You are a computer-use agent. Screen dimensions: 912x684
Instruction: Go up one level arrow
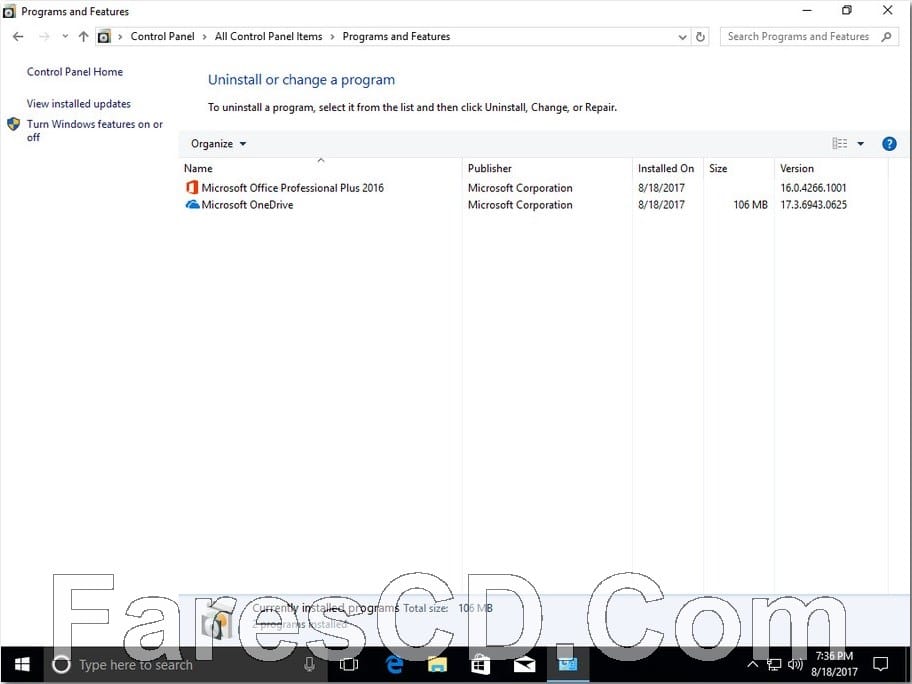[84, 37]
